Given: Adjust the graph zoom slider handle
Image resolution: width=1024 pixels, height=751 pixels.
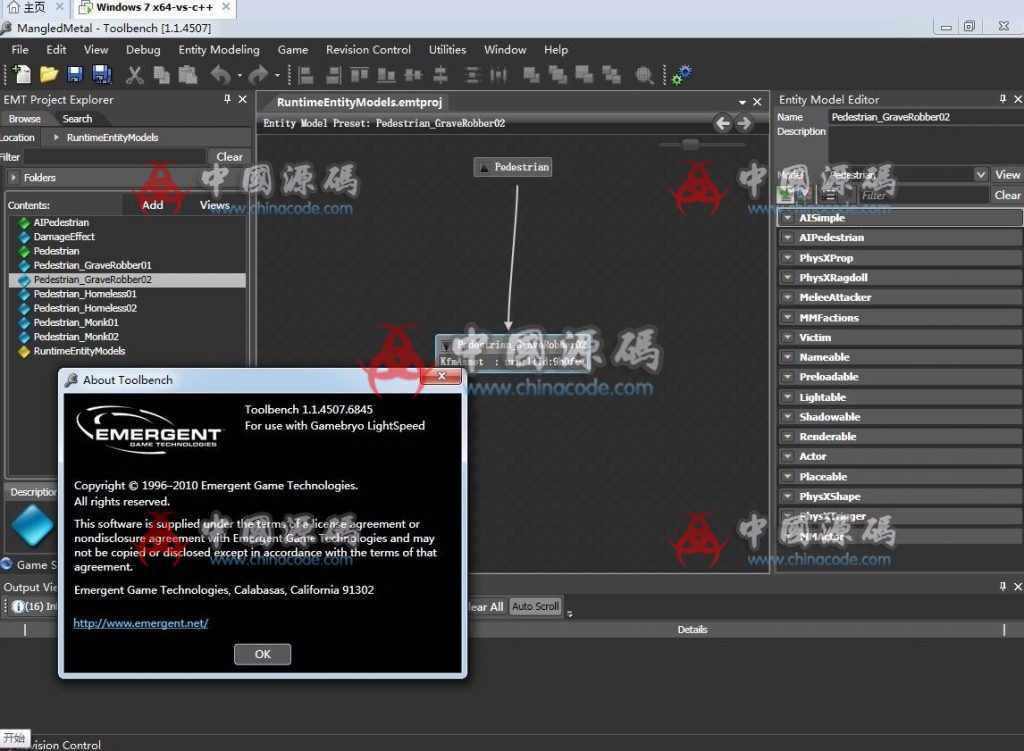Looking at the screenshot, I should click(690, 144).
